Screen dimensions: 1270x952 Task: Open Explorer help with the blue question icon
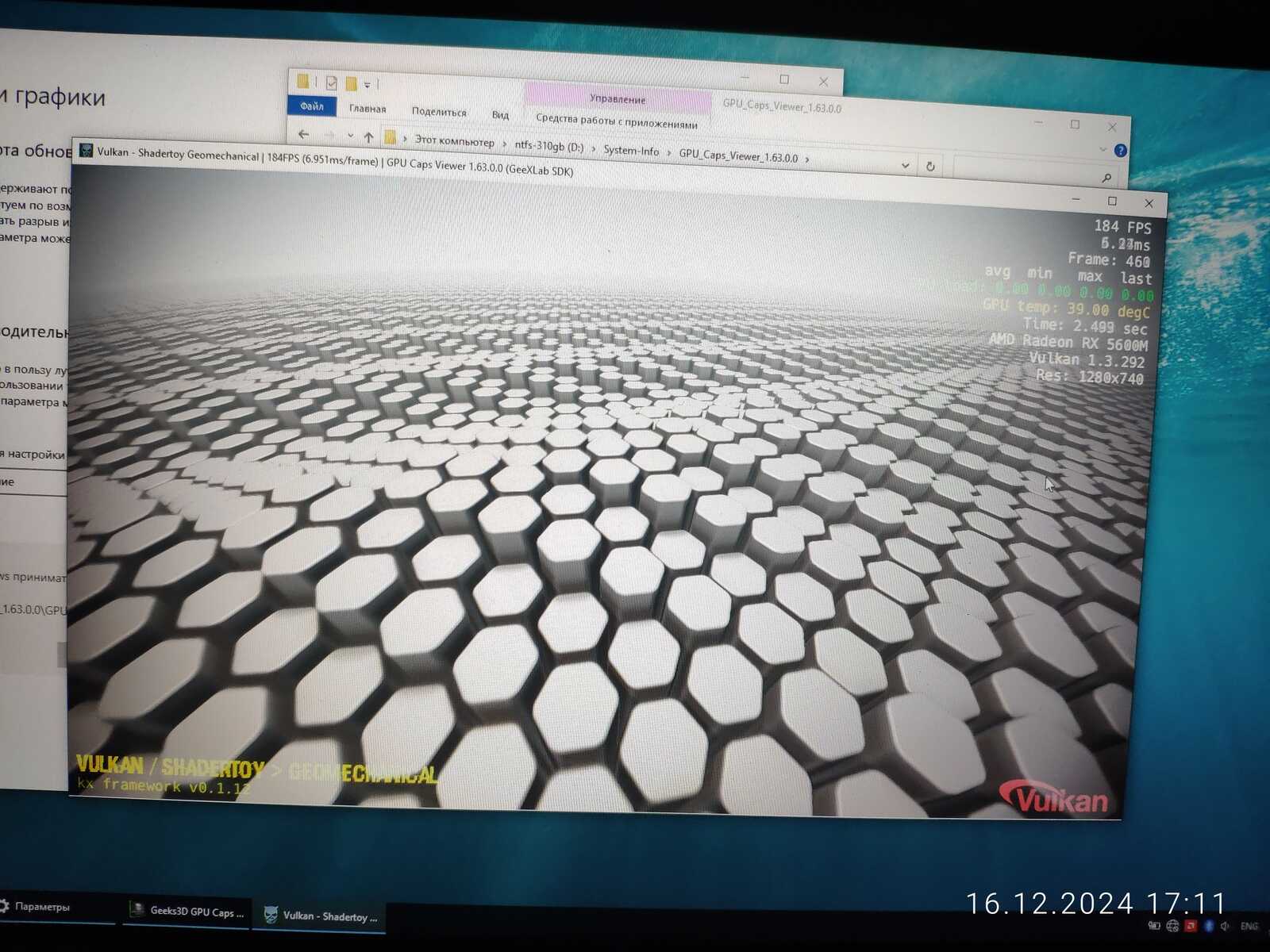pos(1120,150)
